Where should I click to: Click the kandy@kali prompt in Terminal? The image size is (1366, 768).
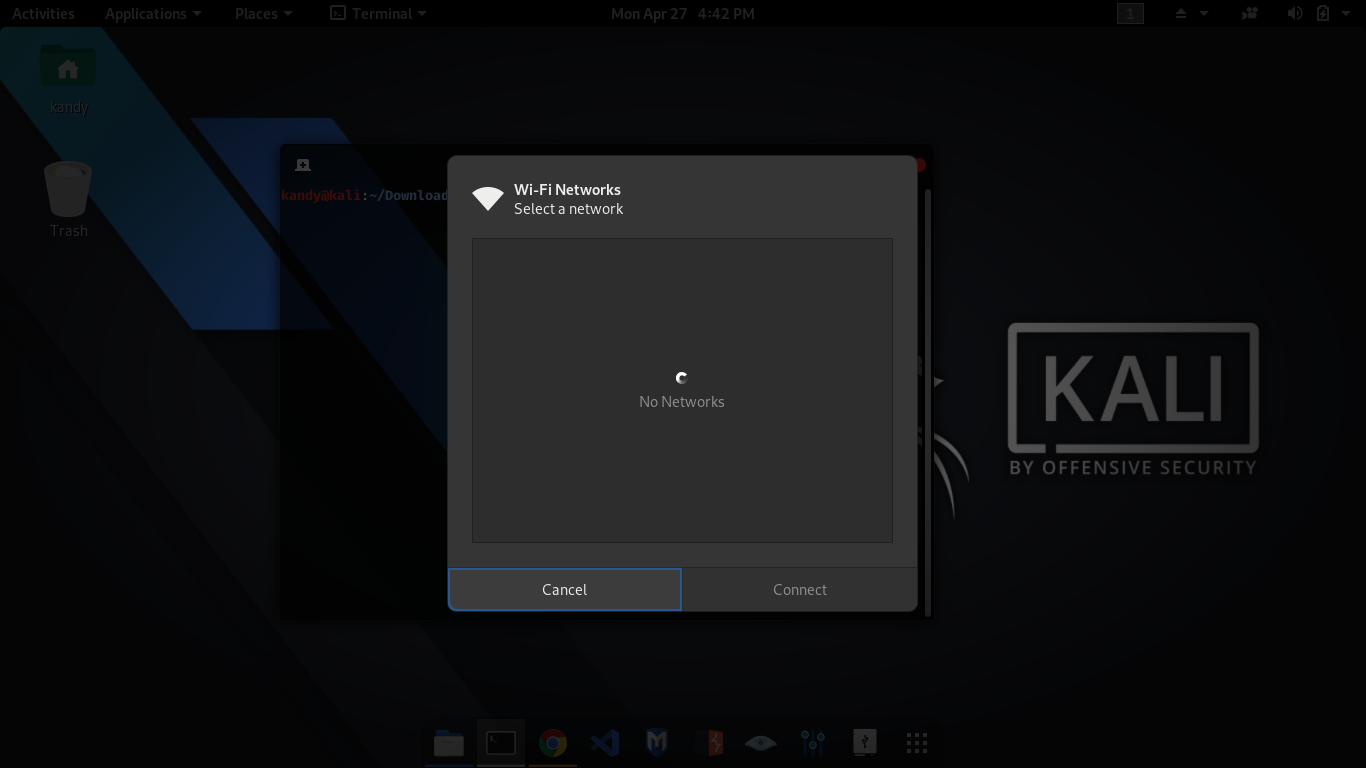[321, 195]
